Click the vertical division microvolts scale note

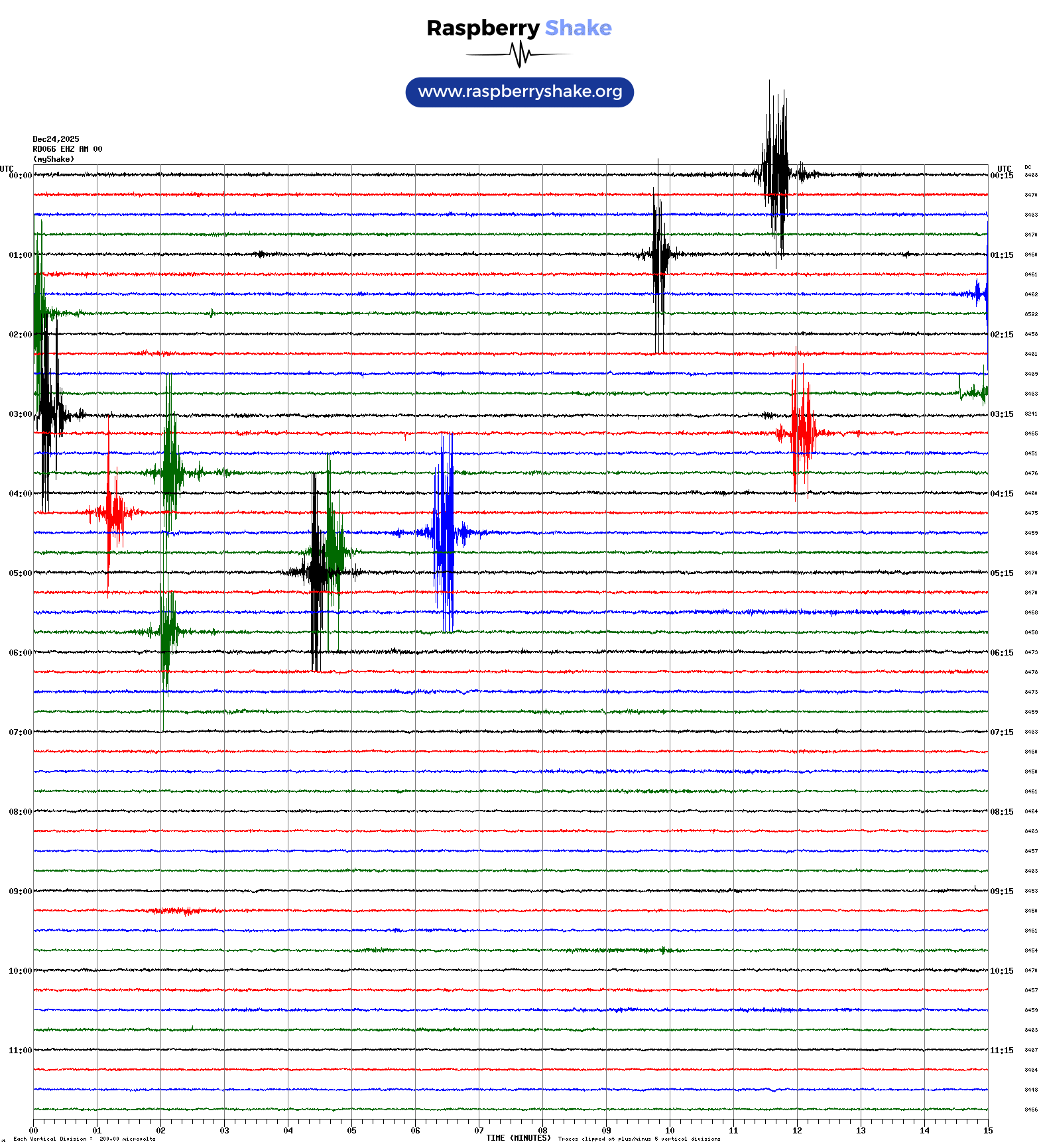(84, 1139)
